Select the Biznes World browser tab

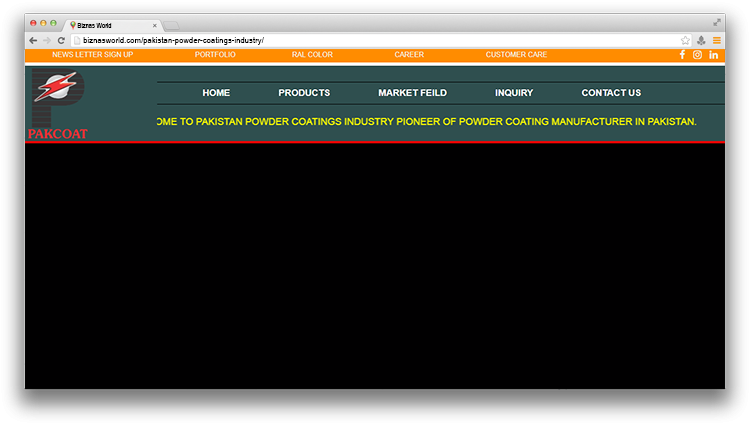(110, 24)
